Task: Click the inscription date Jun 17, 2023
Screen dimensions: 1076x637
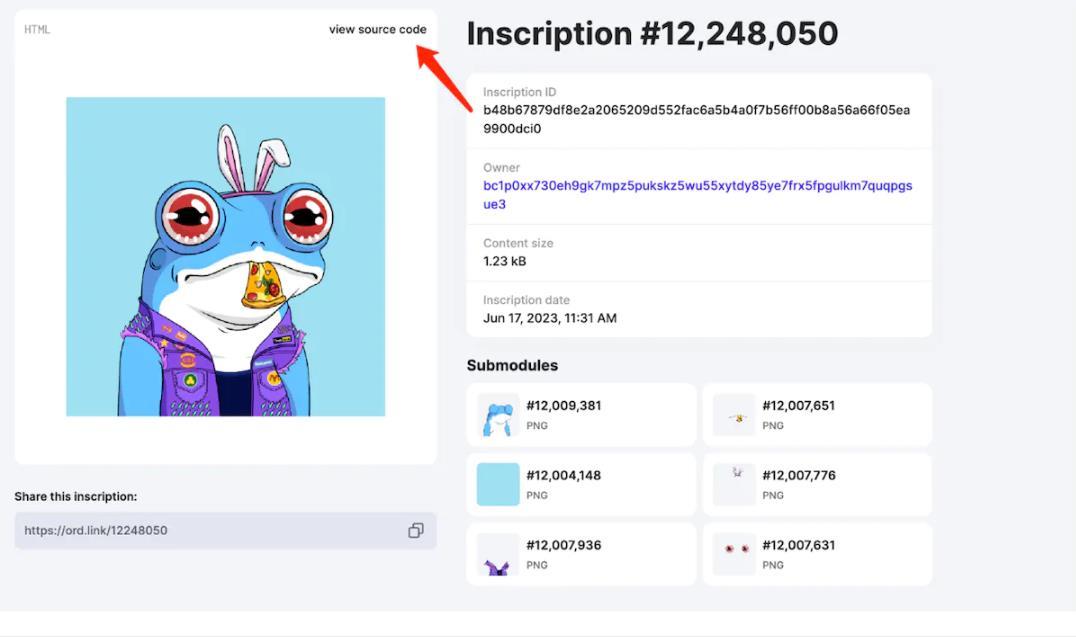Action: click(550, 318)
